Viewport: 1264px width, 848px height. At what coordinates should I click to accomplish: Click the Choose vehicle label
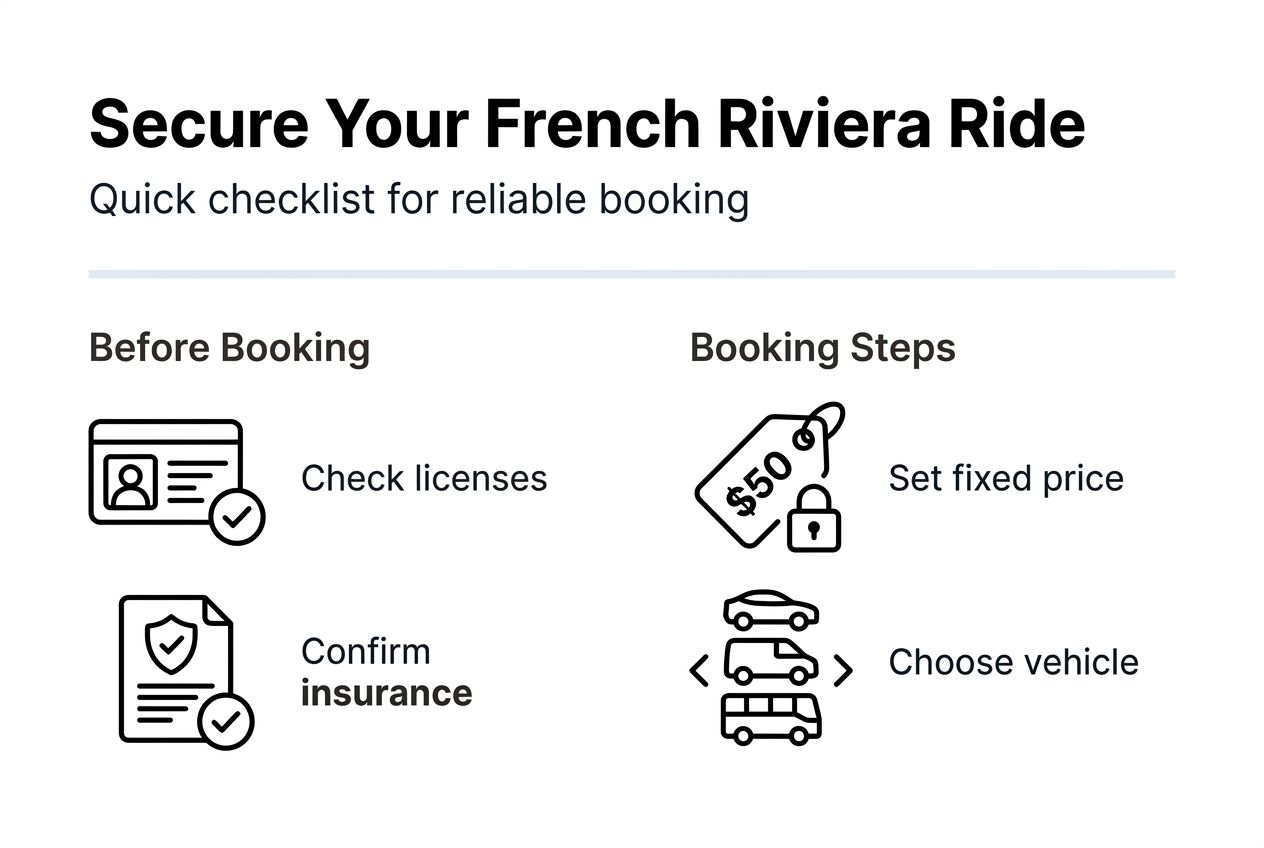[x=1013, y=662]
